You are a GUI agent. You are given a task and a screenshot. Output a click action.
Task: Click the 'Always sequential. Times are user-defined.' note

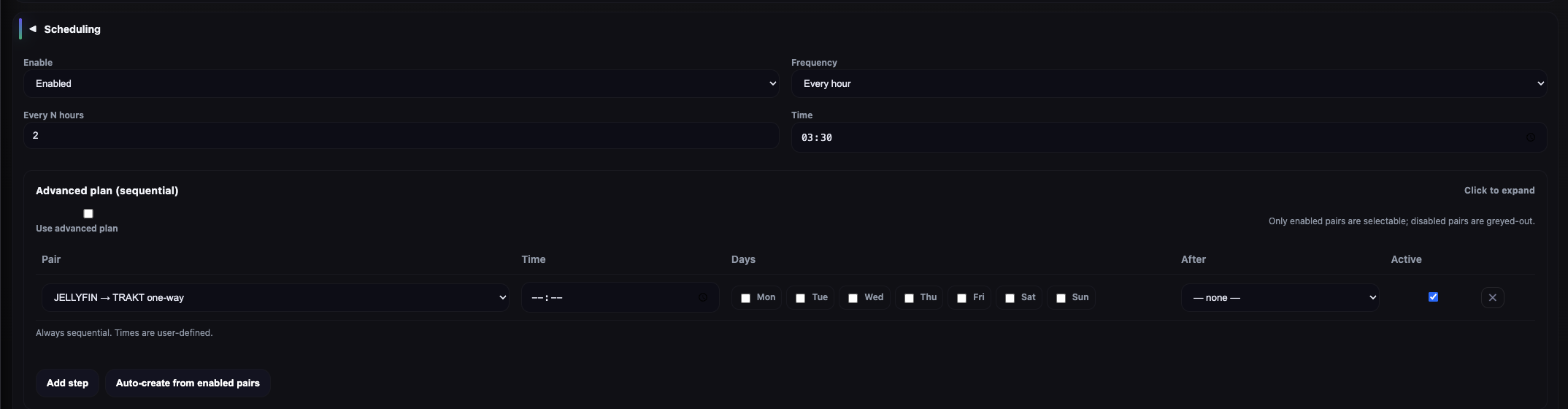124,333
